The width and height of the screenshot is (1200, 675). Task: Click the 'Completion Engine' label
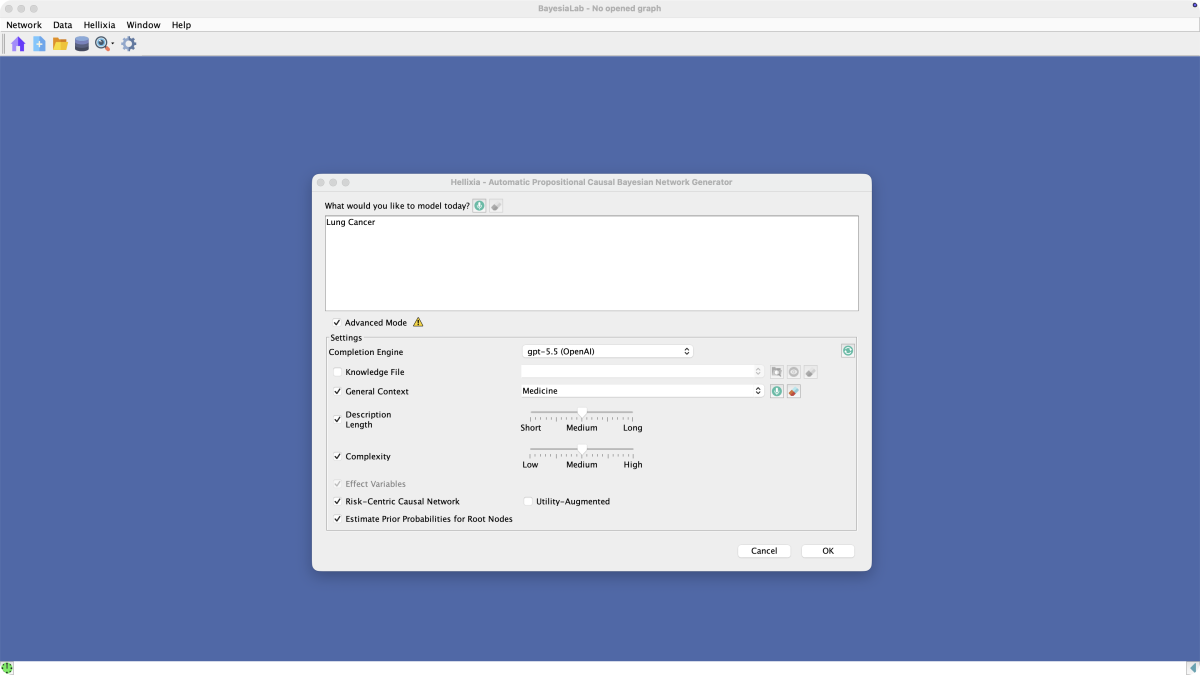[366, 352]
